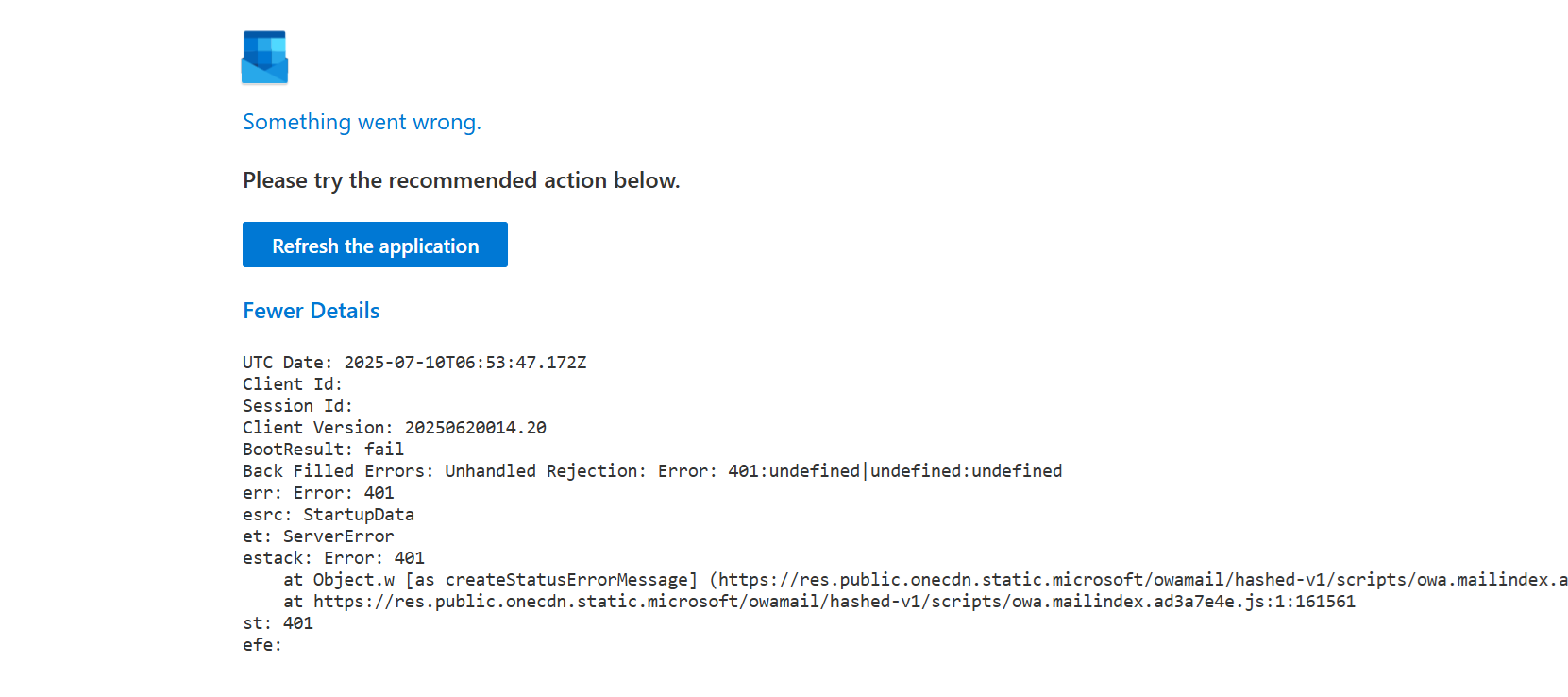The image size is (1568, 697).
Task: Collapse error info via Fewer Details link
Action: tap(312, 311)
